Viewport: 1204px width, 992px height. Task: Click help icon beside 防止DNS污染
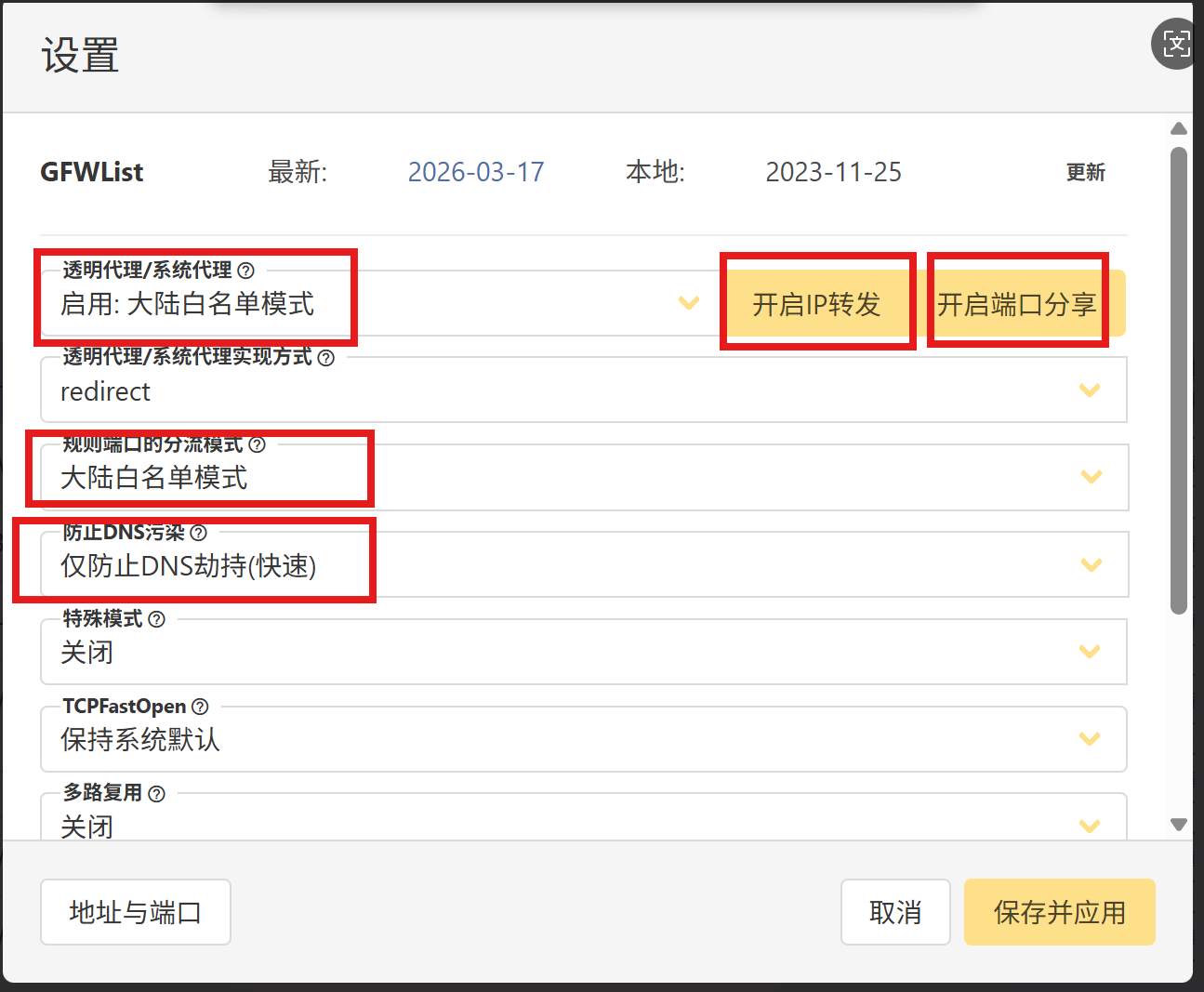pos(198,533)
